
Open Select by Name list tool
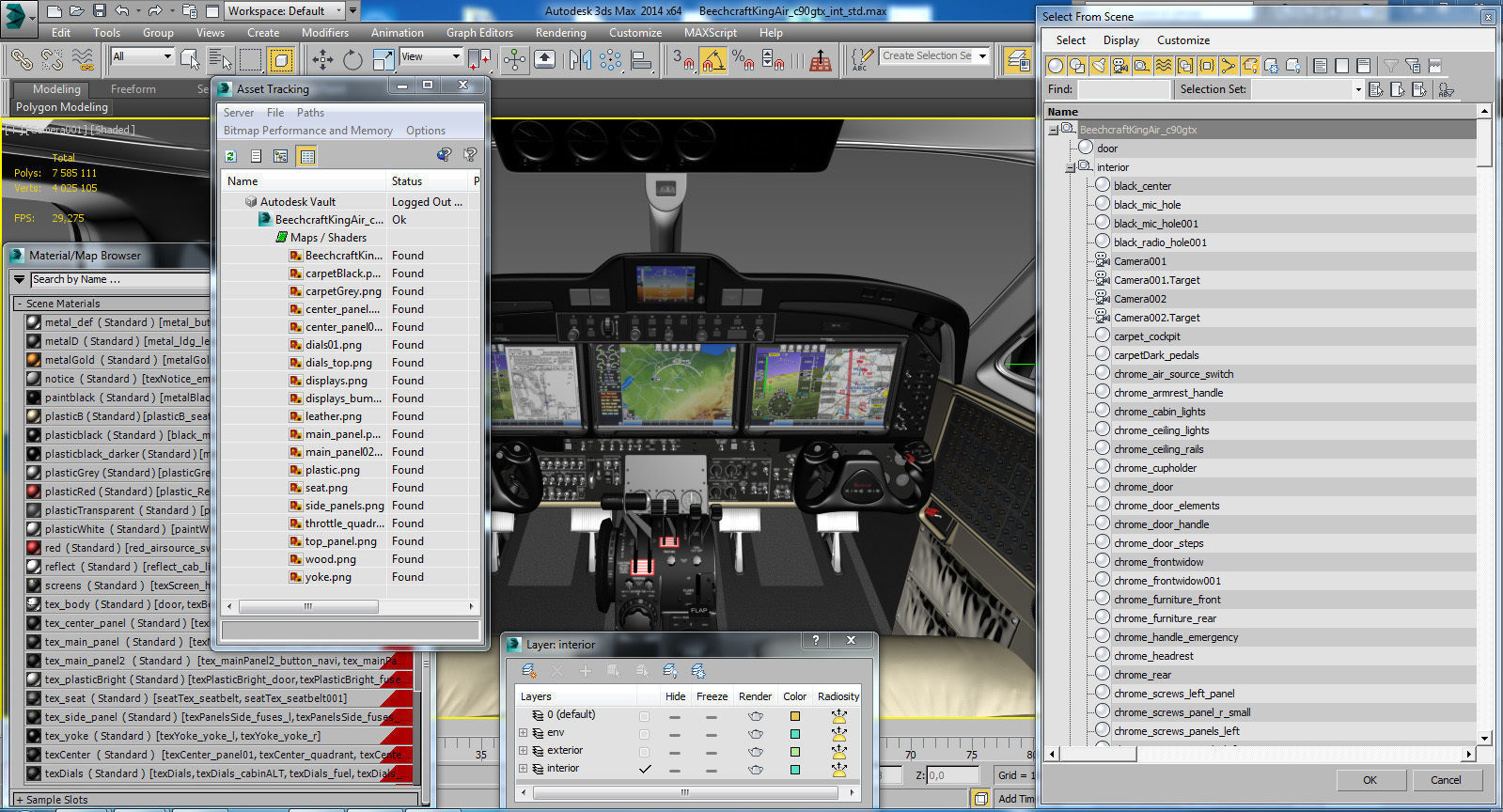click(x=220, y=60)
